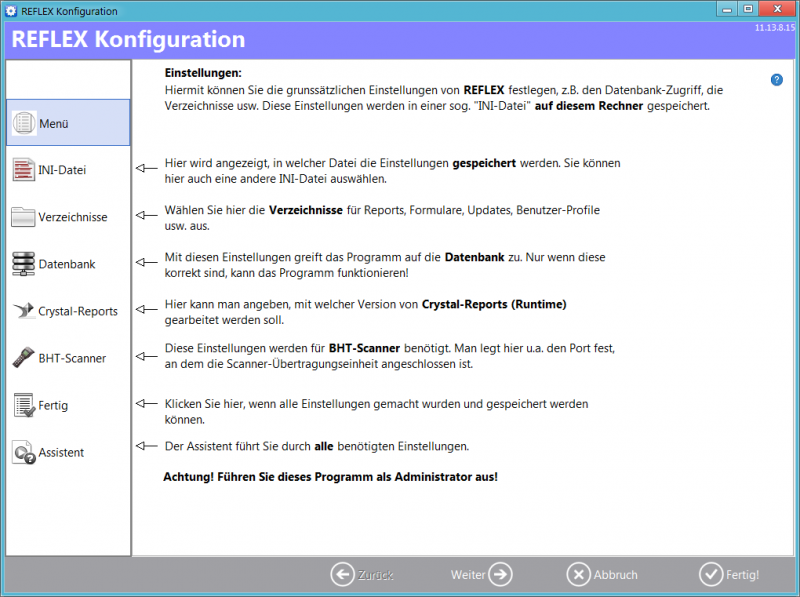The width and height of the screenshot is (800, 597).
Task: Click the Assistent wizard icon
Action: click(x=24, y=452)
